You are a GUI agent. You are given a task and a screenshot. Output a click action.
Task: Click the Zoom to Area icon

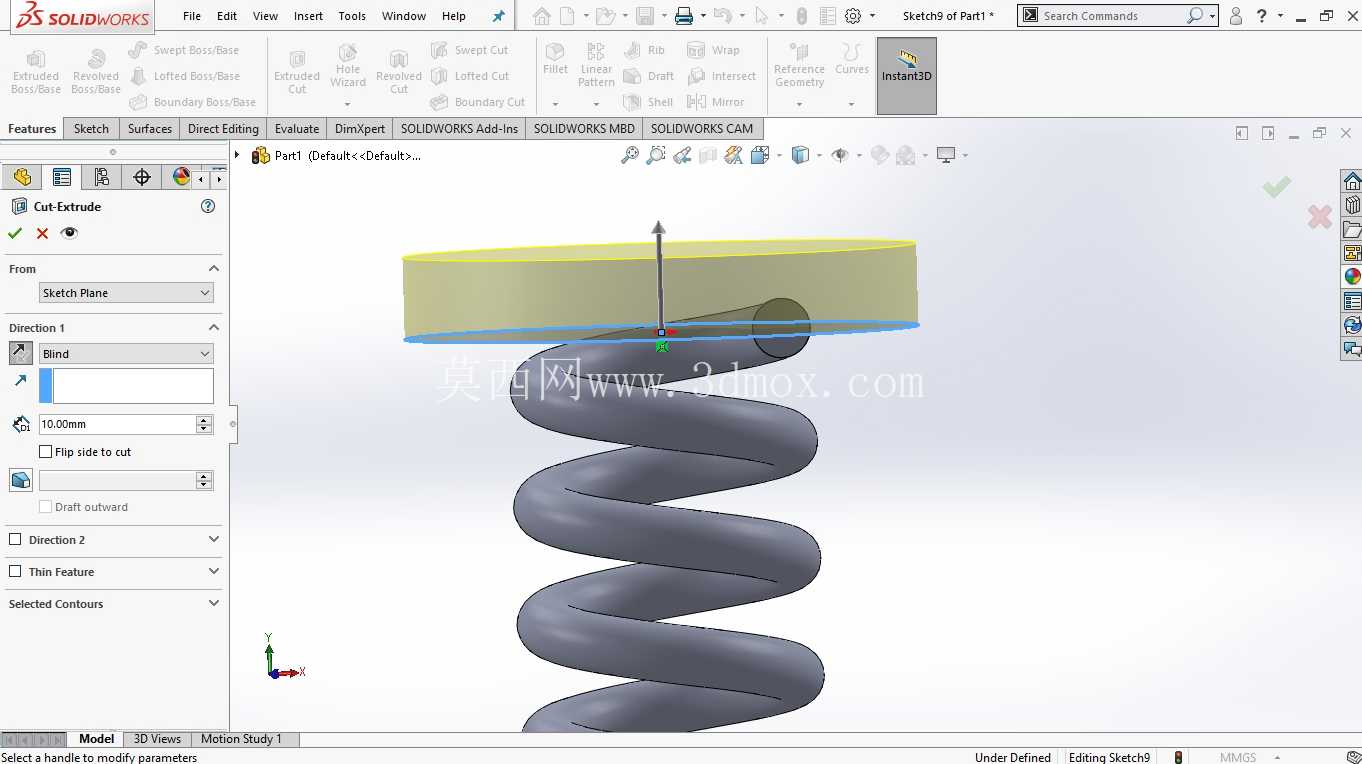(x=656, y=155)
